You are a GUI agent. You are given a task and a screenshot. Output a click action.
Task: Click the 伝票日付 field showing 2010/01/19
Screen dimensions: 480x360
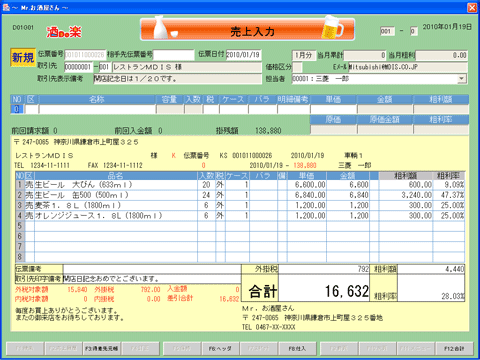[243, 55]
